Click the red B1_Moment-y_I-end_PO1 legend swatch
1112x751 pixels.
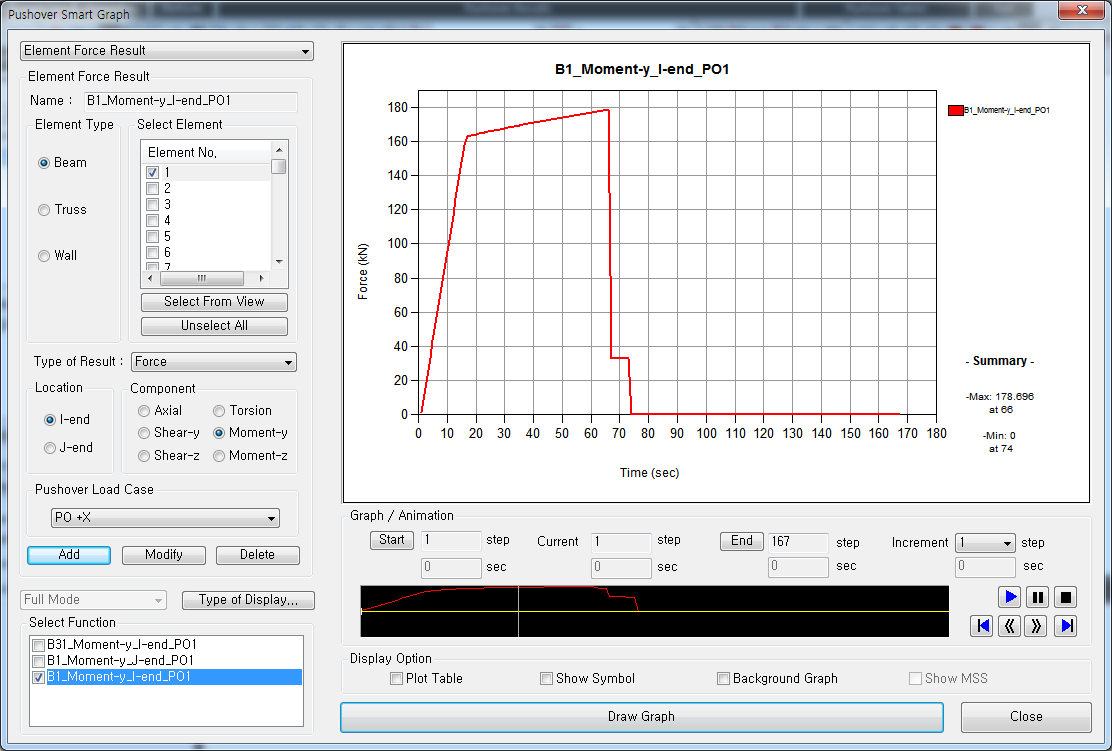955,110
